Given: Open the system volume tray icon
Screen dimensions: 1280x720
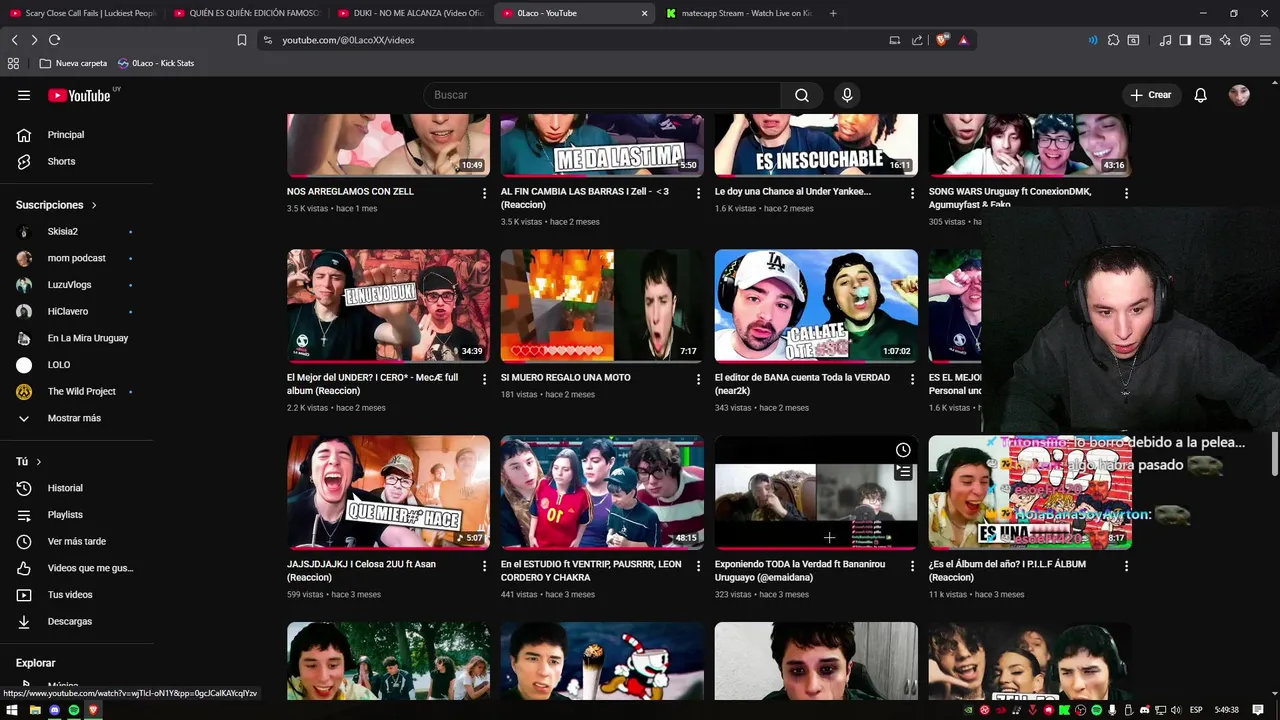Looking at the screenshot, I should tap(1176, 710).
